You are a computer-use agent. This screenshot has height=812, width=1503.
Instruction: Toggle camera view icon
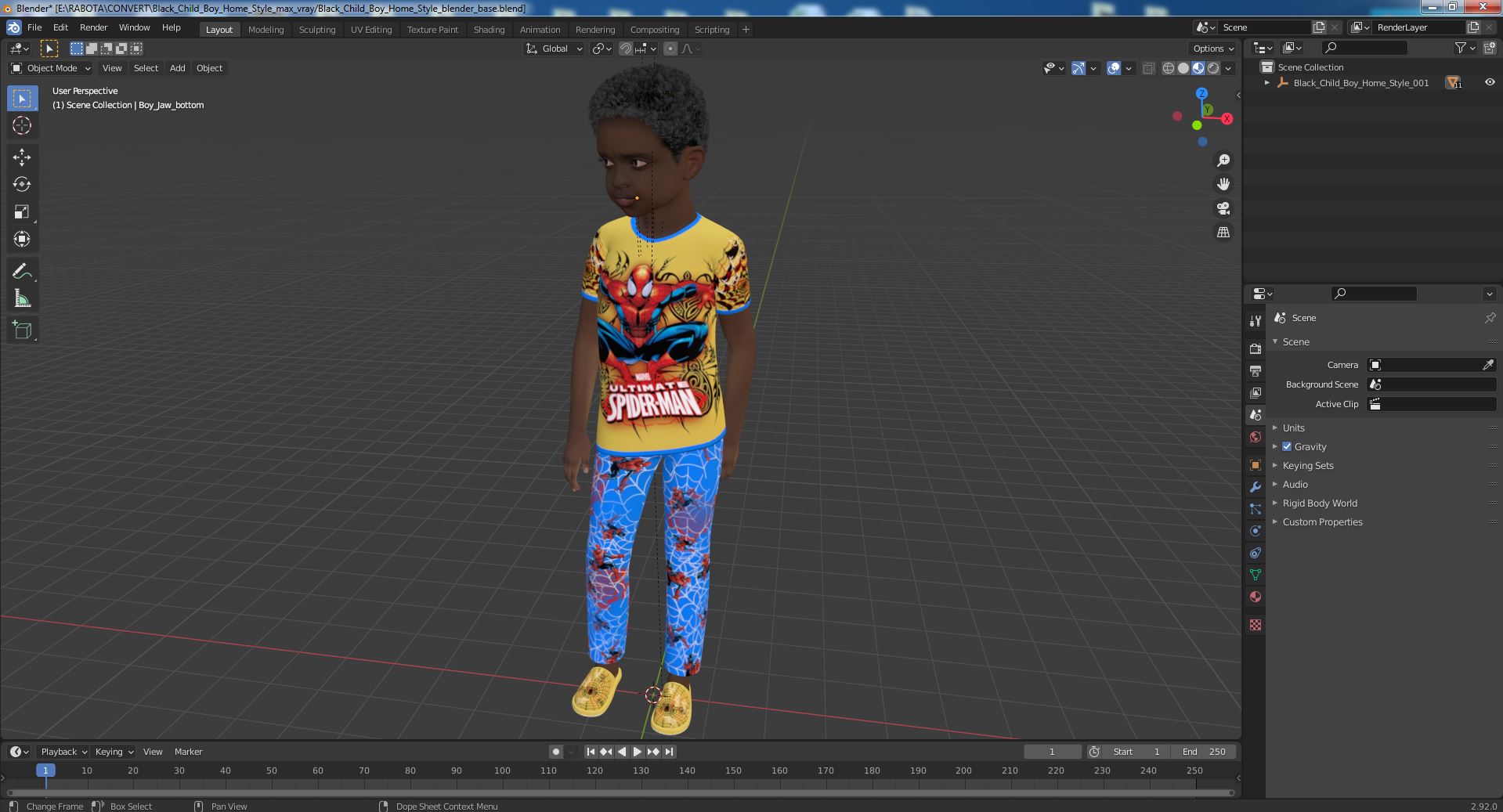1223,208
